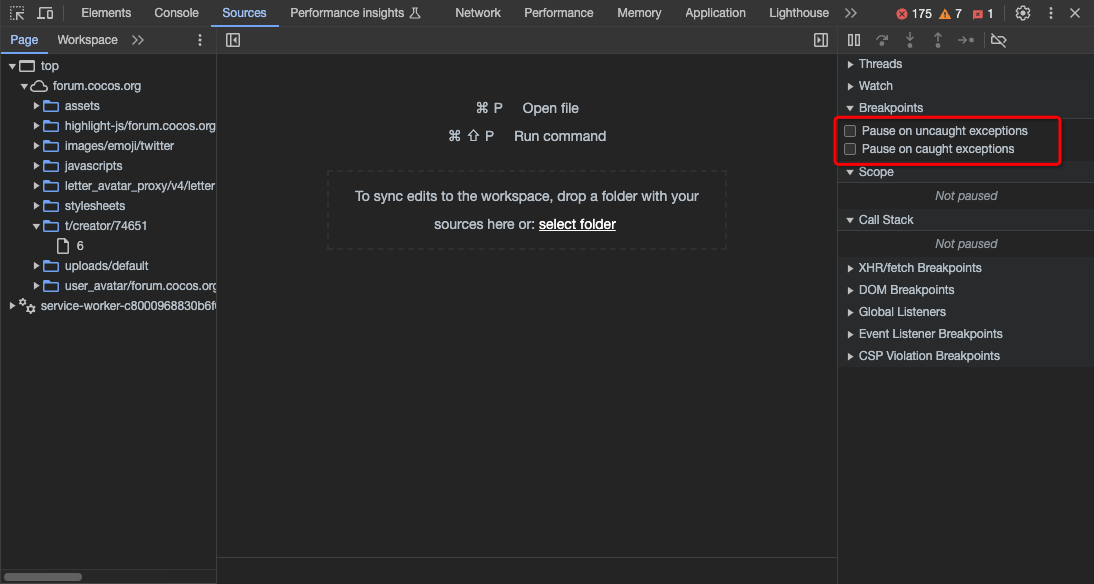Screen dimensions: 1094x584
Task: Click the step out of function icon
Action: coord(938,40)
